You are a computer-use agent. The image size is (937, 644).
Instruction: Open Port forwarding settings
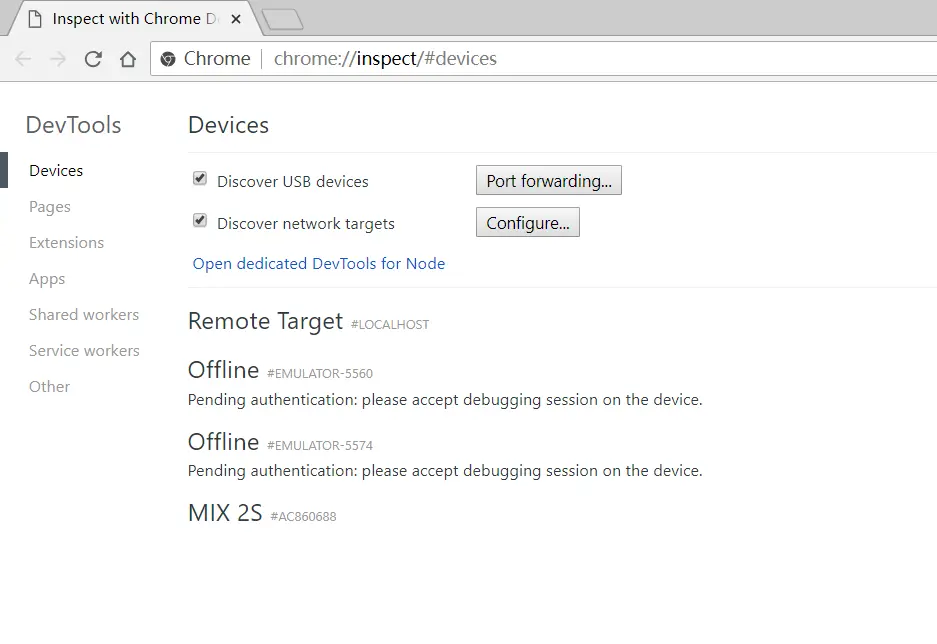click(x=549, y=180)
